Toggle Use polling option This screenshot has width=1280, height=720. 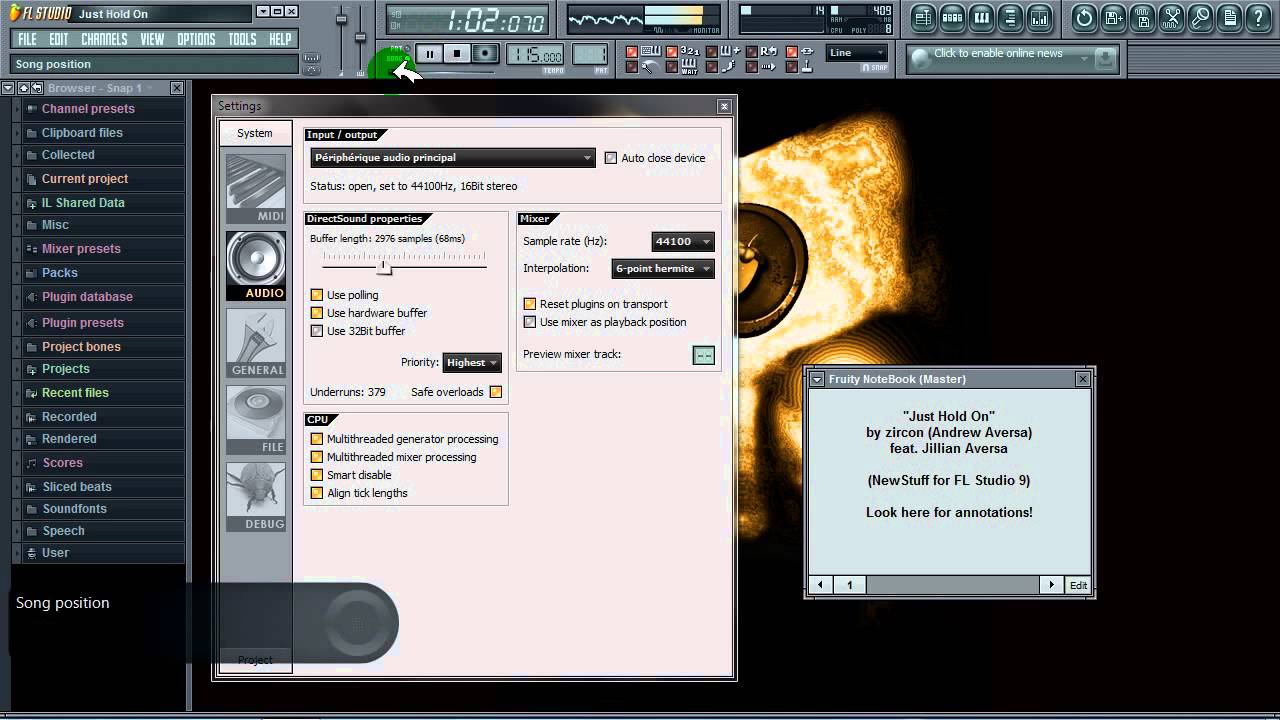click(317, 295)
